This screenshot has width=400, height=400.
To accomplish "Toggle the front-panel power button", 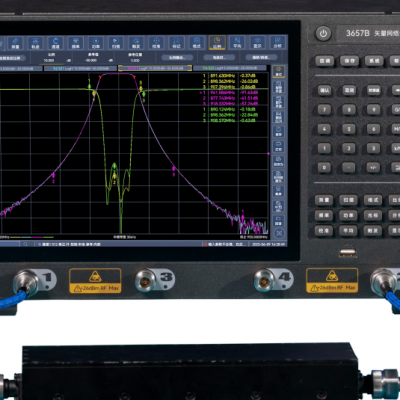I will (323, 34).
